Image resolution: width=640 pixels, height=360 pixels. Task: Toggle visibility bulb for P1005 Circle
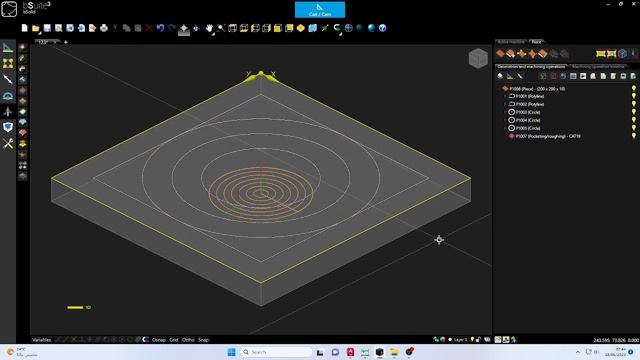pos(633,128)
